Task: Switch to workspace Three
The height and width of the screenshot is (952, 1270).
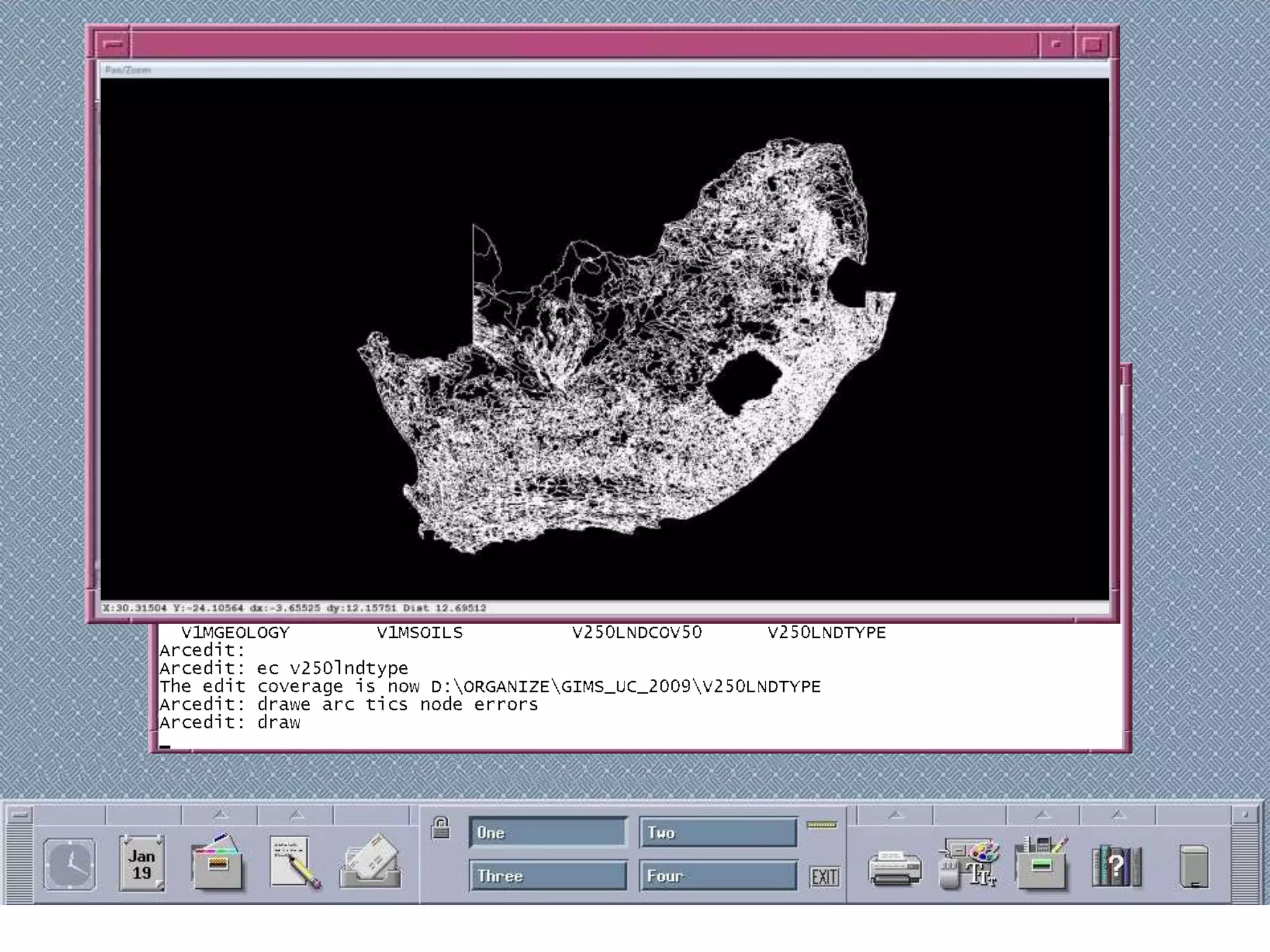Action: (548, 876)
